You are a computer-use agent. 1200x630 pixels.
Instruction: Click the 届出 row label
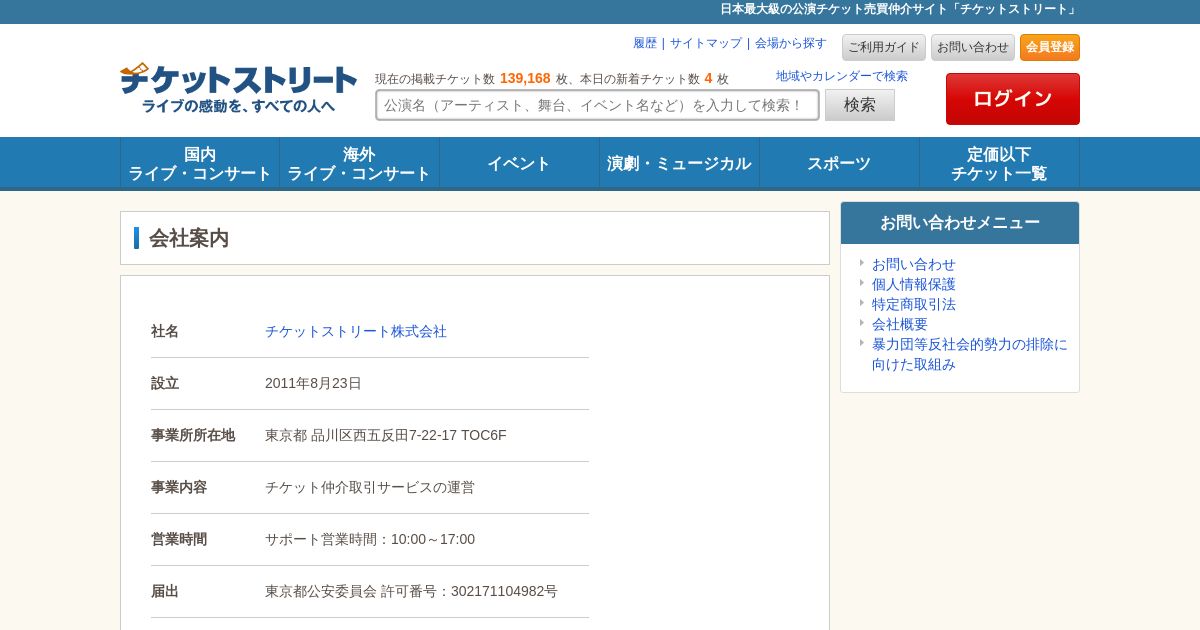click(165, 591)
